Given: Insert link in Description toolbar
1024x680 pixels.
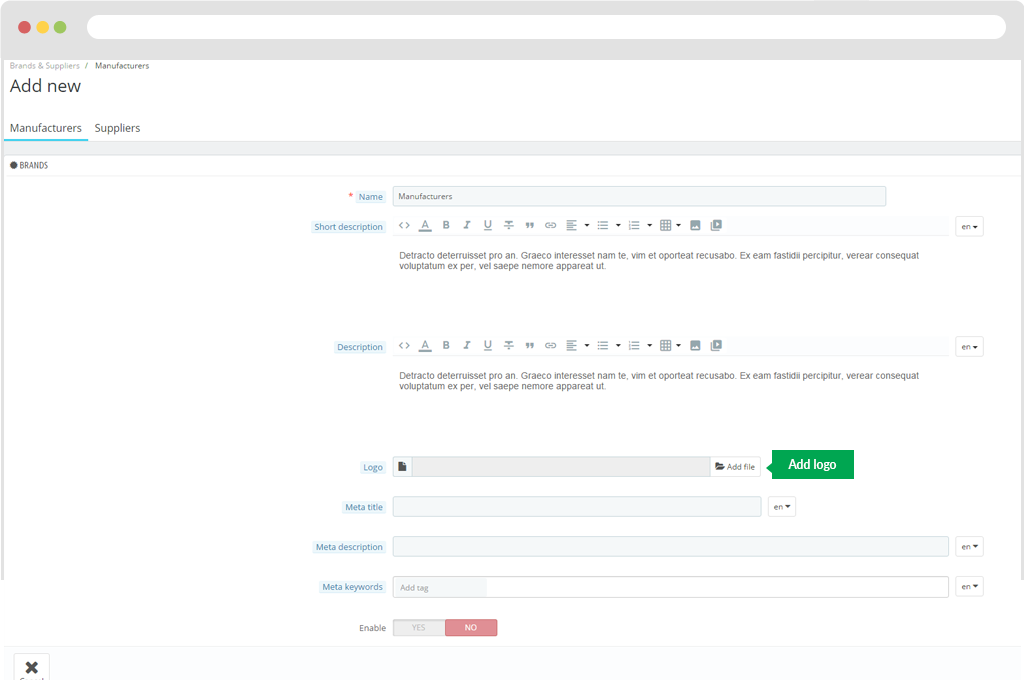Looking at the screenshot, I should tap(551, 346).
